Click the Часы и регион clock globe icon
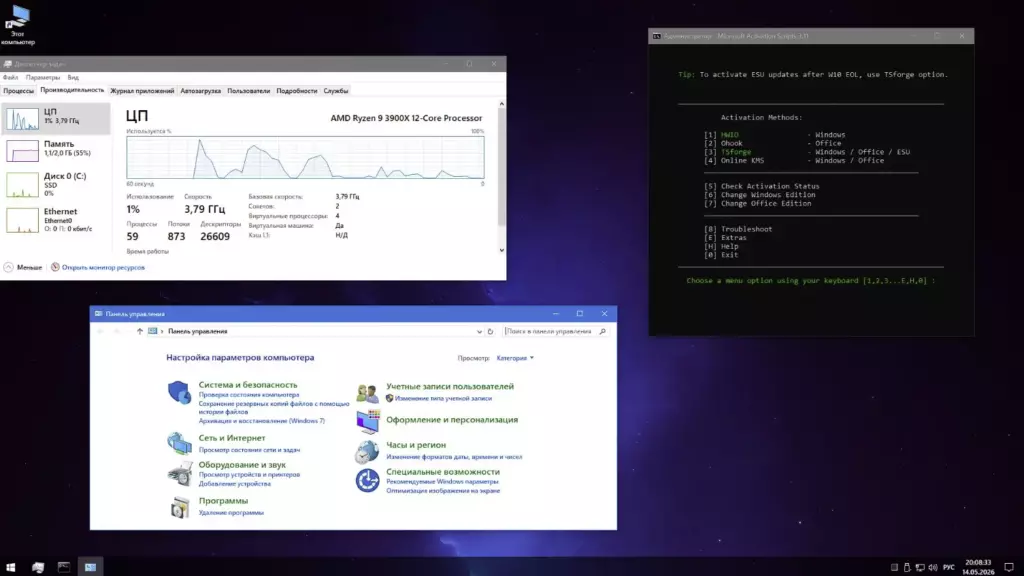This screenshot has height=576, width=1024. click(x=367, y=451)
